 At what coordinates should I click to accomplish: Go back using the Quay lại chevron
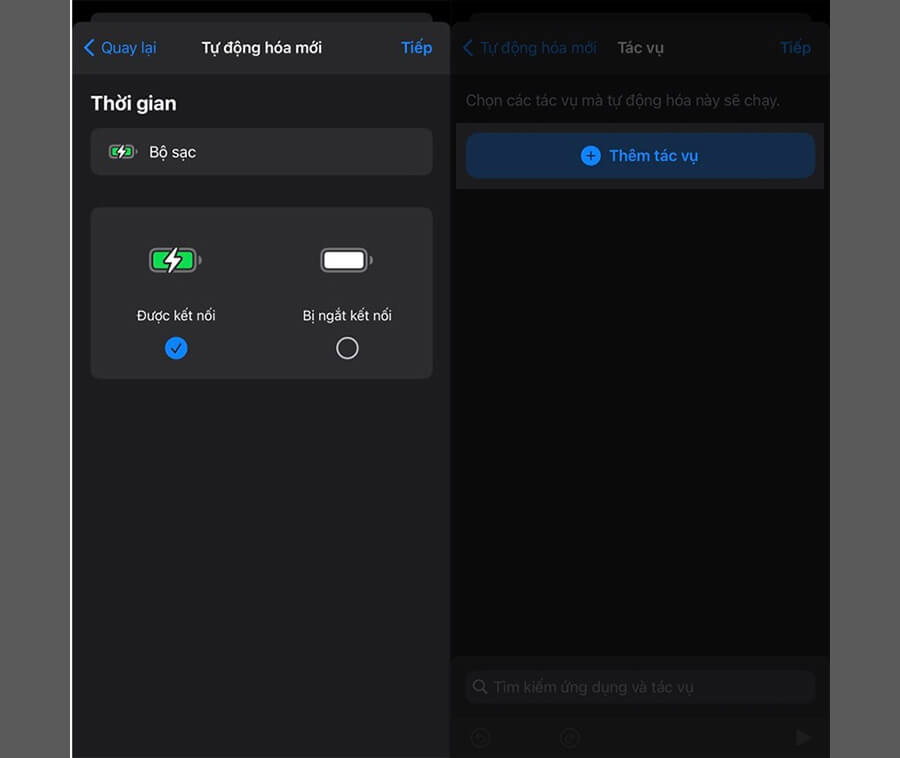coord(89,48)
